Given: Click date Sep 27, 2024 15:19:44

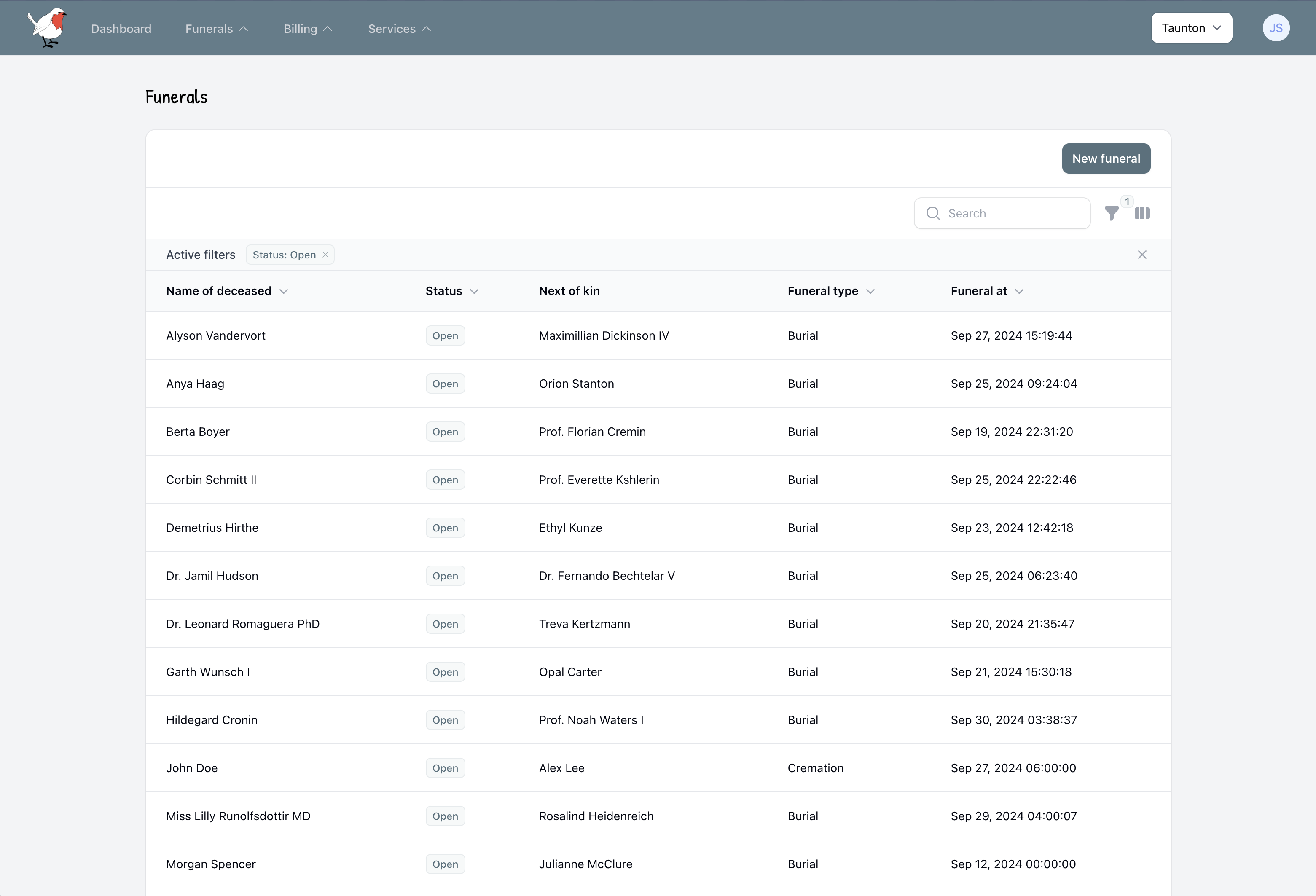Looking at the screenshot, I should tap(1011, 335).
